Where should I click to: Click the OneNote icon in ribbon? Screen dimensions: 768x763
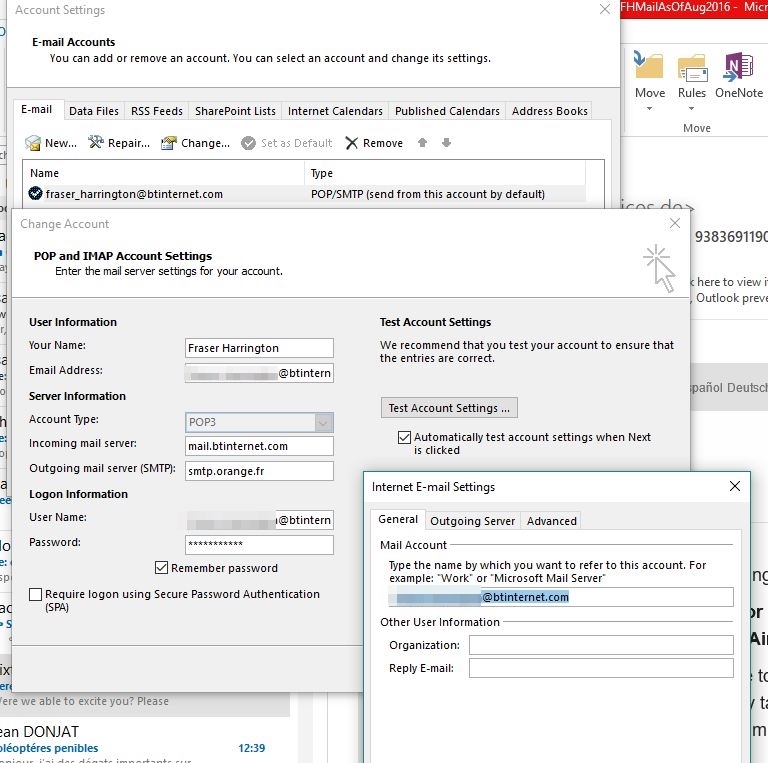(738, 67)
